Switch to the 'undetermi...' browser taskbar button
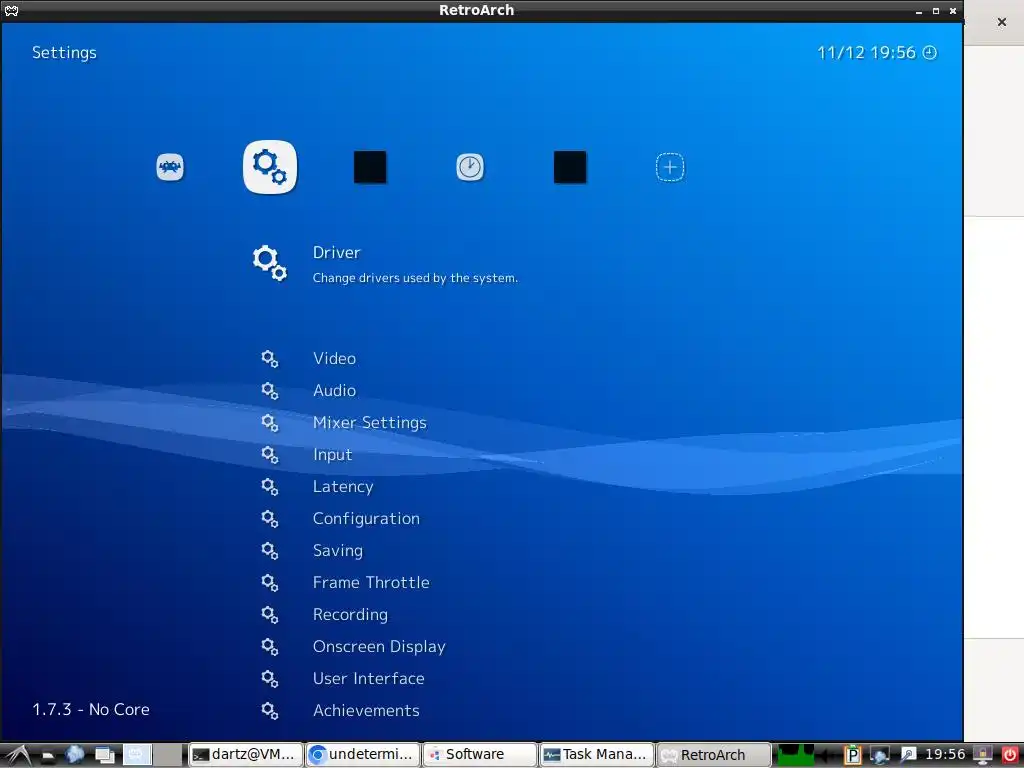1024x768 pixels. point(362,755)
